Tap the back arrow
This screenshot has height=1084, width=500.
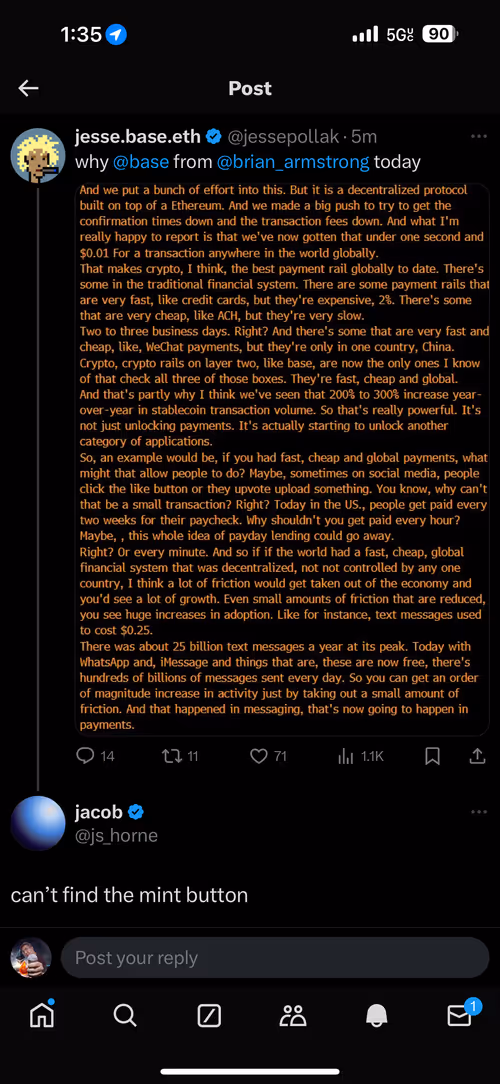(28, 88)
